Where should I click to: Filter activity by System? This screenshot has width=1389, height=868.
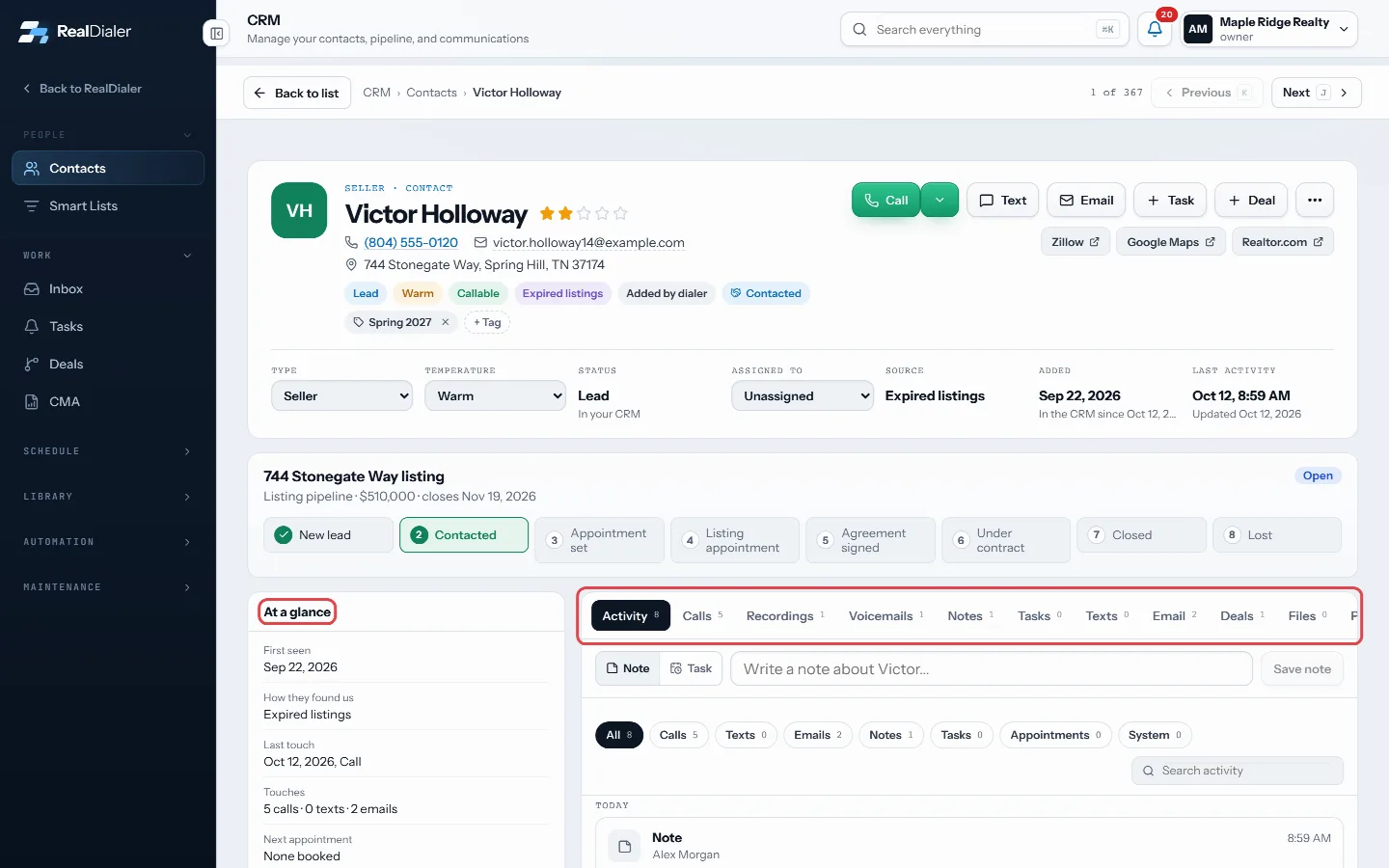(1155, 735)
